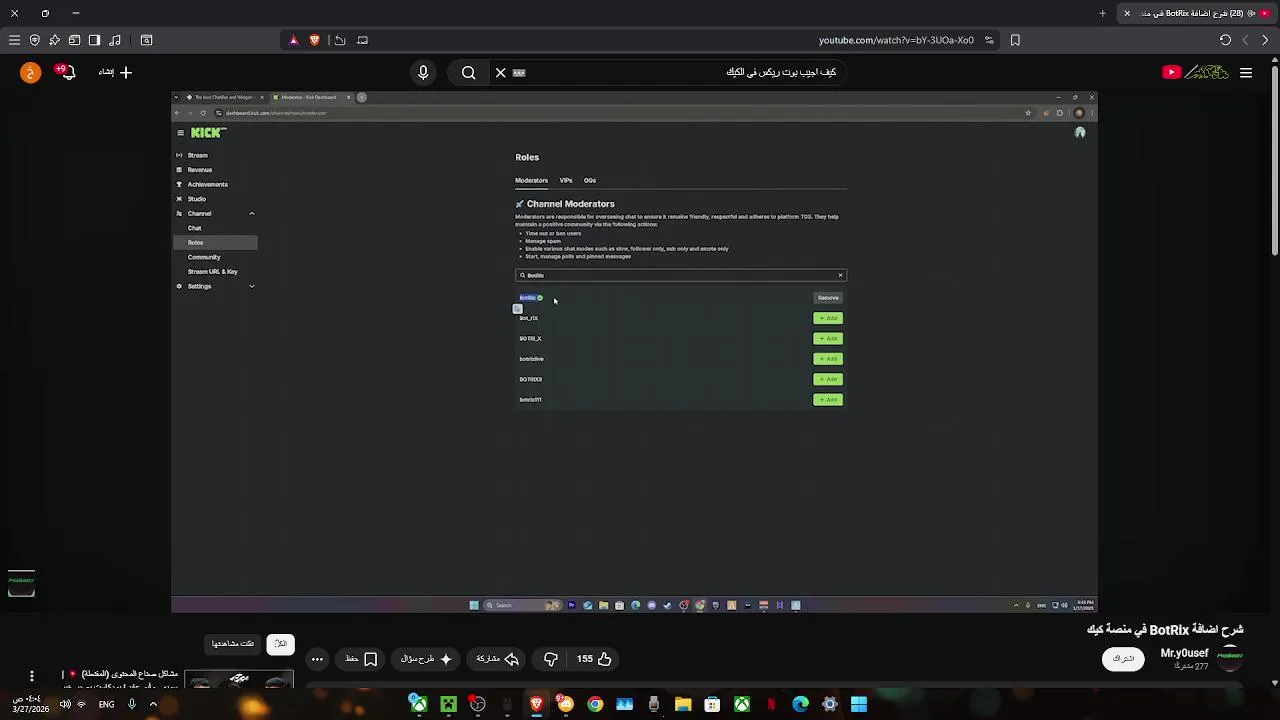Open the Kick sidebar hamburger menu
Image resolution: width=1280 pixels, height=720 pixels.
pos(180,133)
